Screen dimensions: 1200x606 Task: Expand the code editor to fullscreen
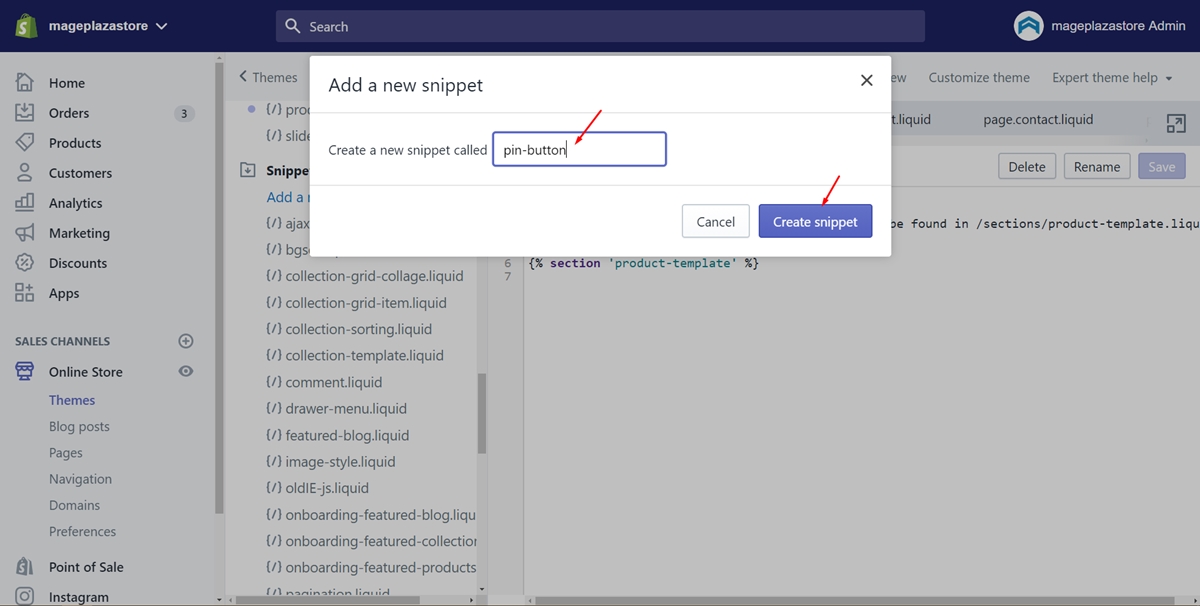[1176, 124]
